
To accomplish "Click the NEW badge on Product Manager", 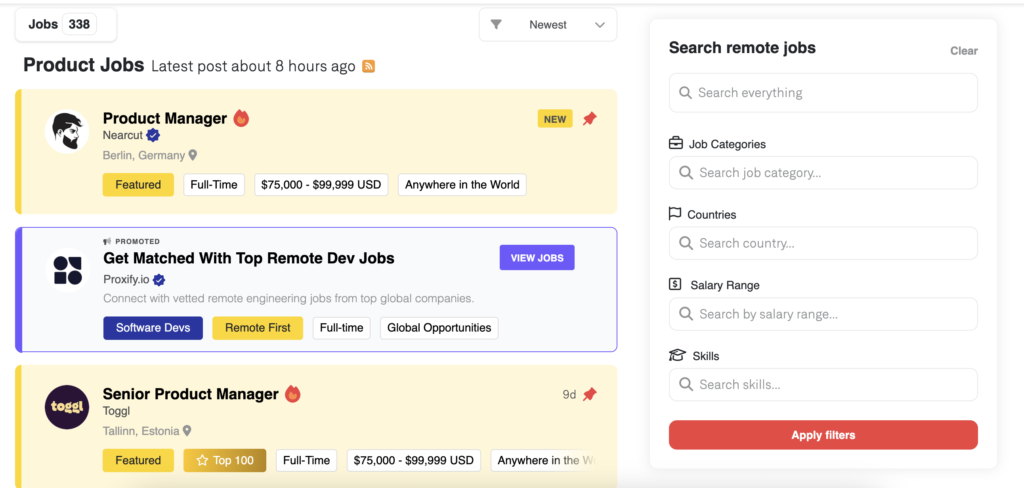I will 555,119.
